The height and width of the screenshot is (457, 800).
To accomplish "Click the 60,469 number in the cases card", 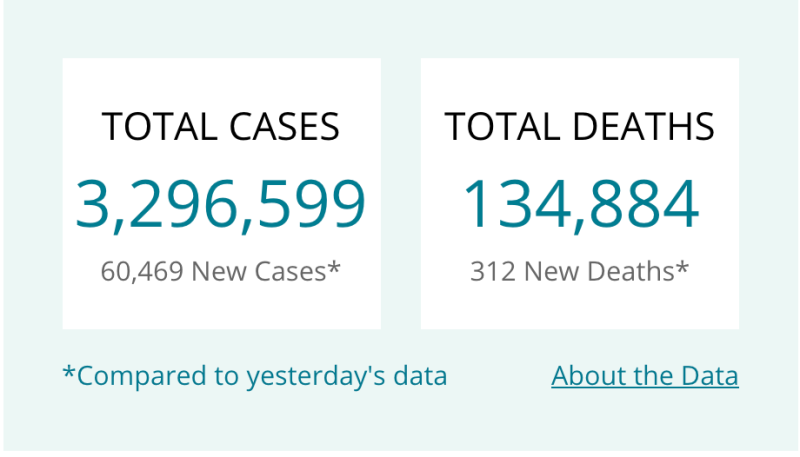I will (142, 271).
